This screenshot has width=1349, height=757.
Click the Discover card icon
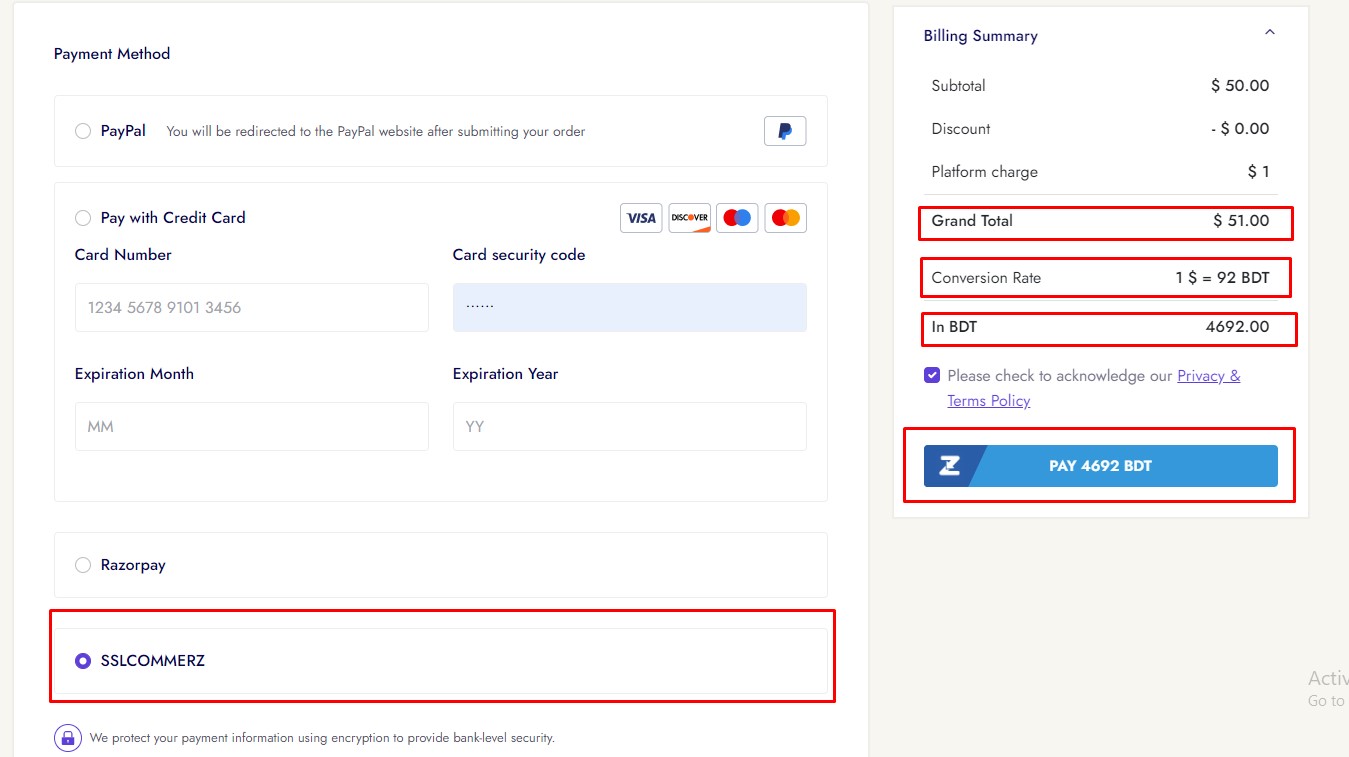point(689,218)
